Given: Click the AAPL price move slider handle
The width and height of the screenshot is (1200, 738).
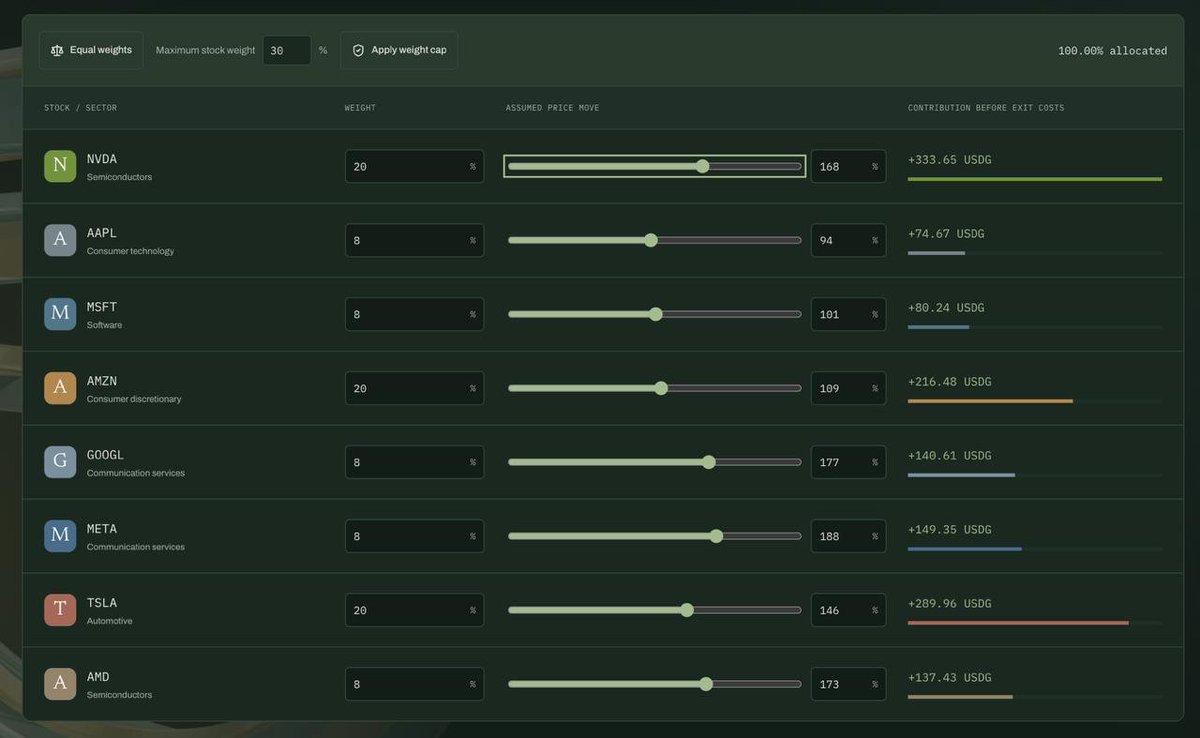Looking at the screenshot, I should click(x=651, y=240).
